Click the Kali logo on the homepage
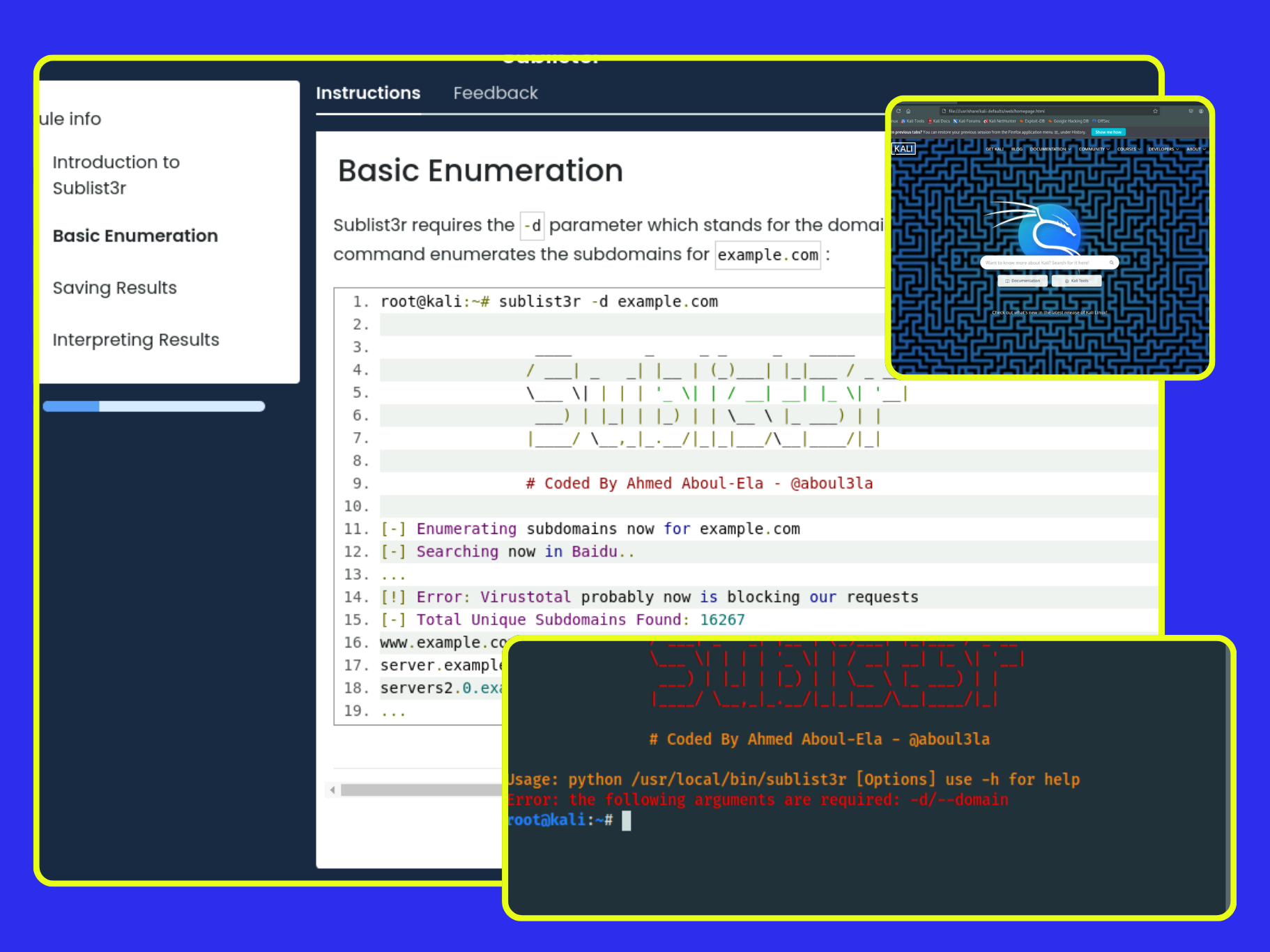Screen dimensions: 1270x952 (x=903, y=148)
